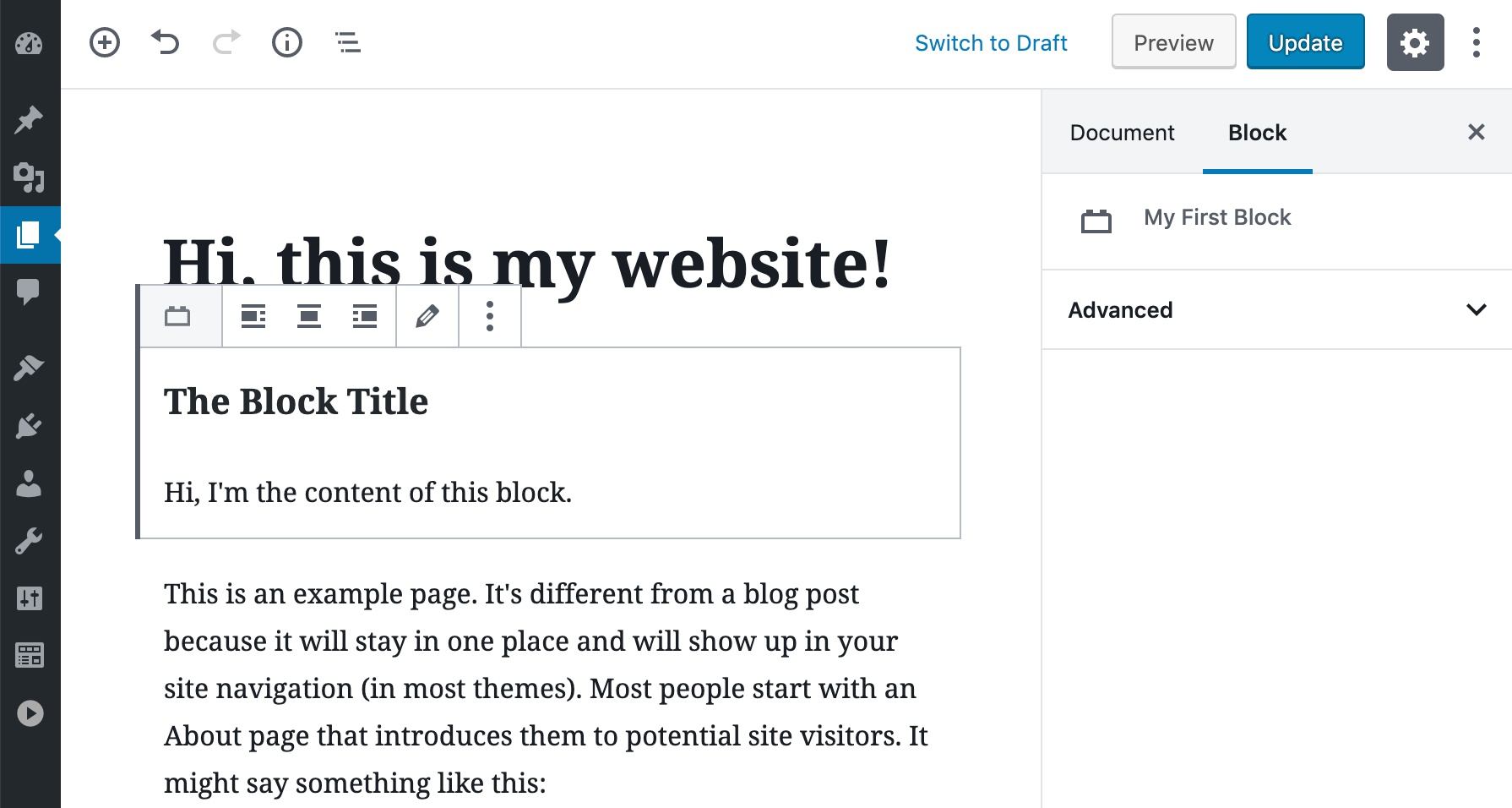Expand the Advanced panel
Image resolution: width=1512 pixels, height=808 pixels.
click(1277, 310)
